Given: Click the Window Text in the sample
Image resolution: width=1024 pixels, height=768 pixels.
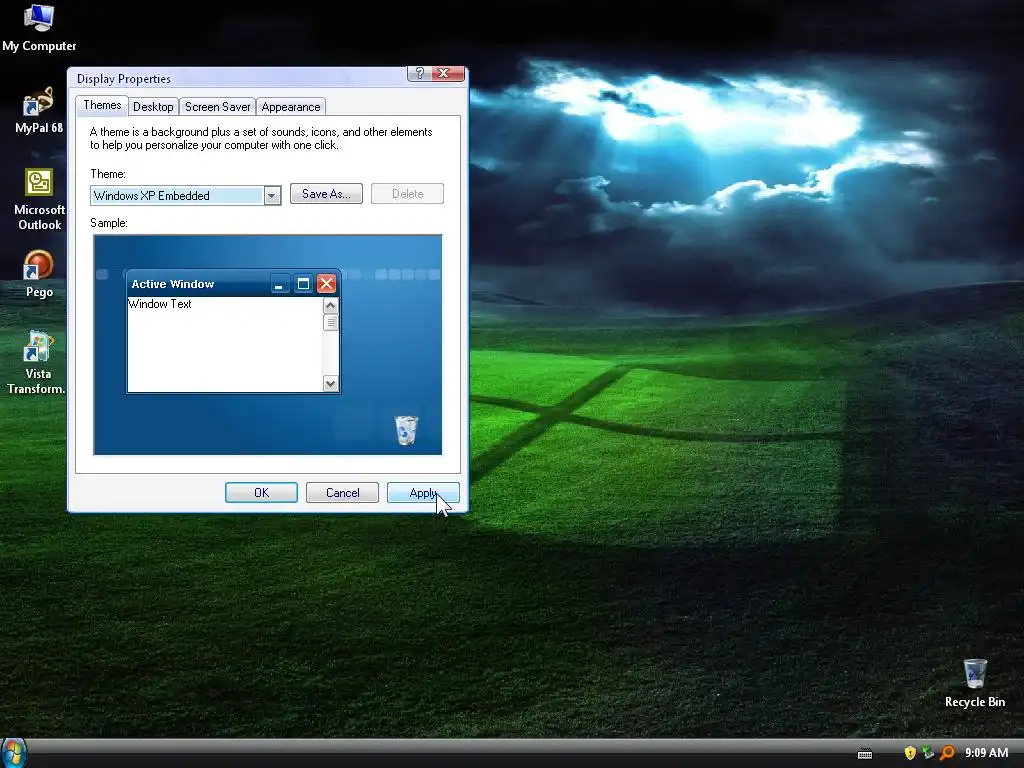Looking at the screenshot, I should [160, 304].
